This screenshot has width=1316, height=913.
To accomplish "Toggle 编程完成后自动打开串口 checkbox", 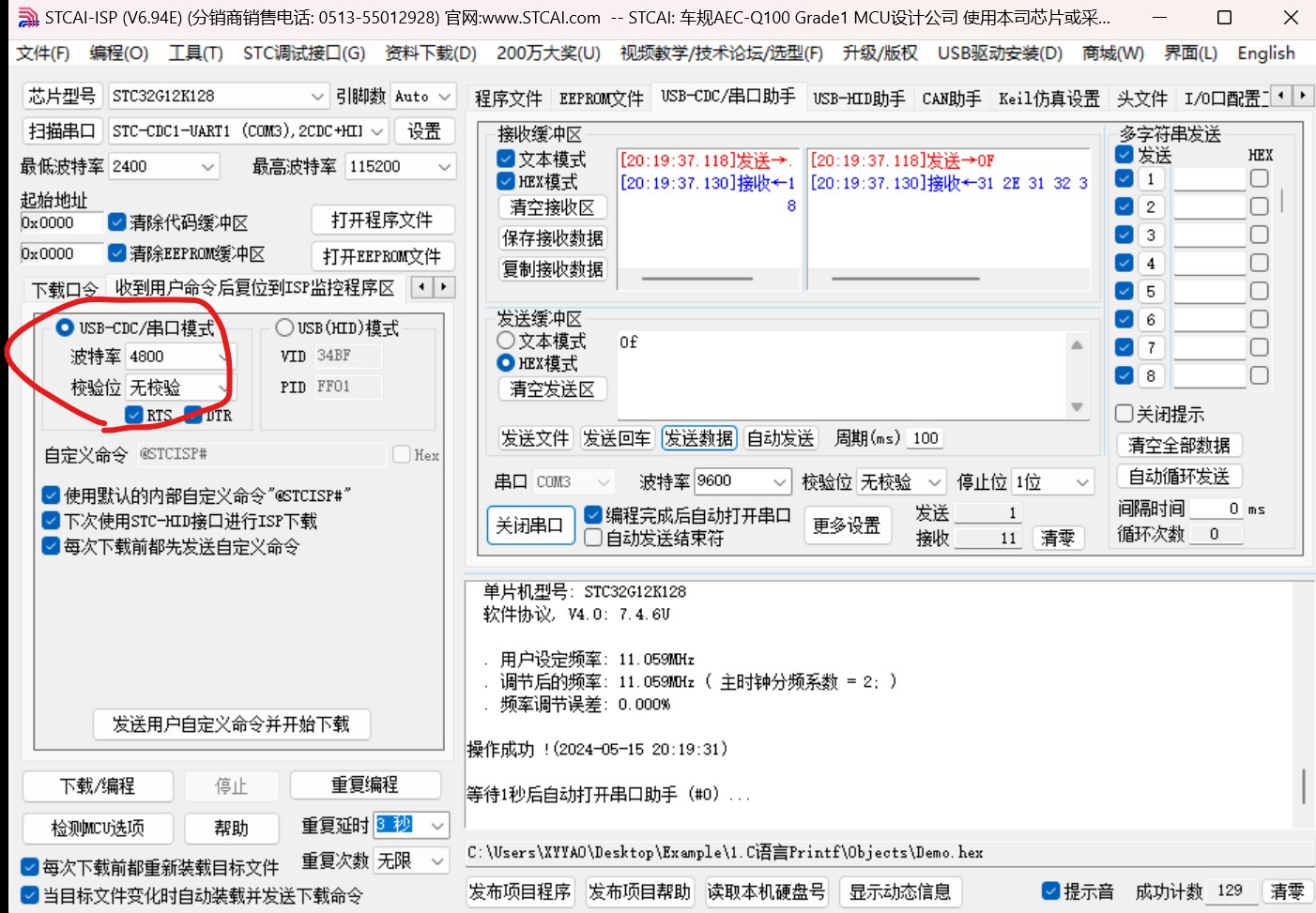I will 593,515.
